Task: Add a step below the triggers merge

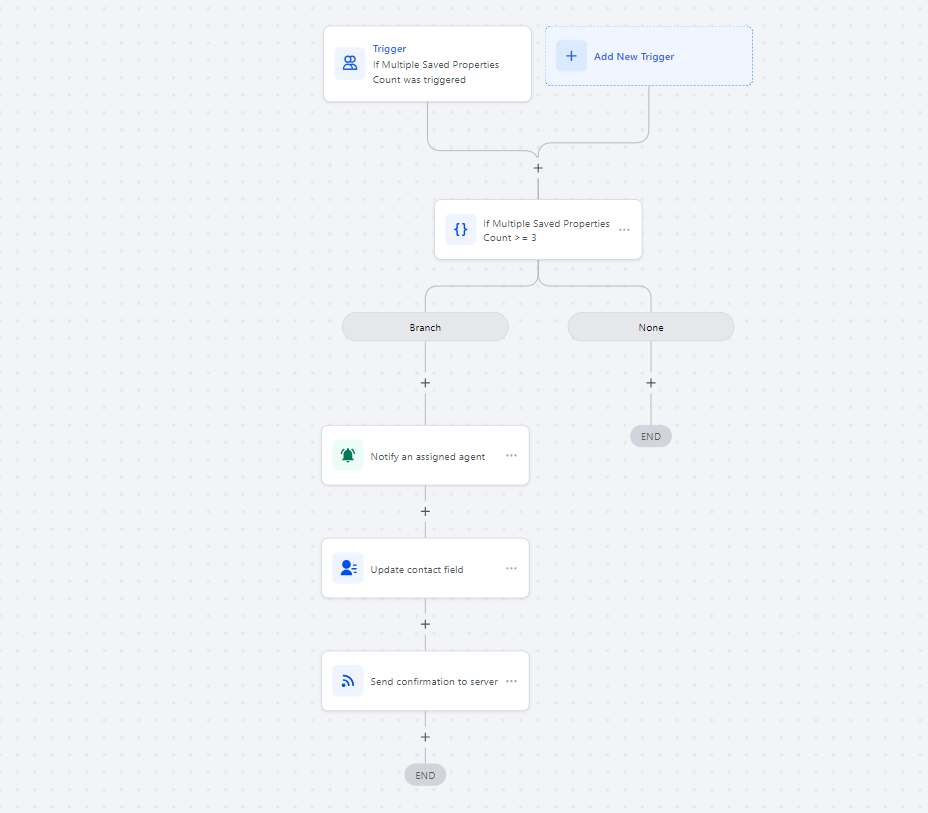Action: 538,168
